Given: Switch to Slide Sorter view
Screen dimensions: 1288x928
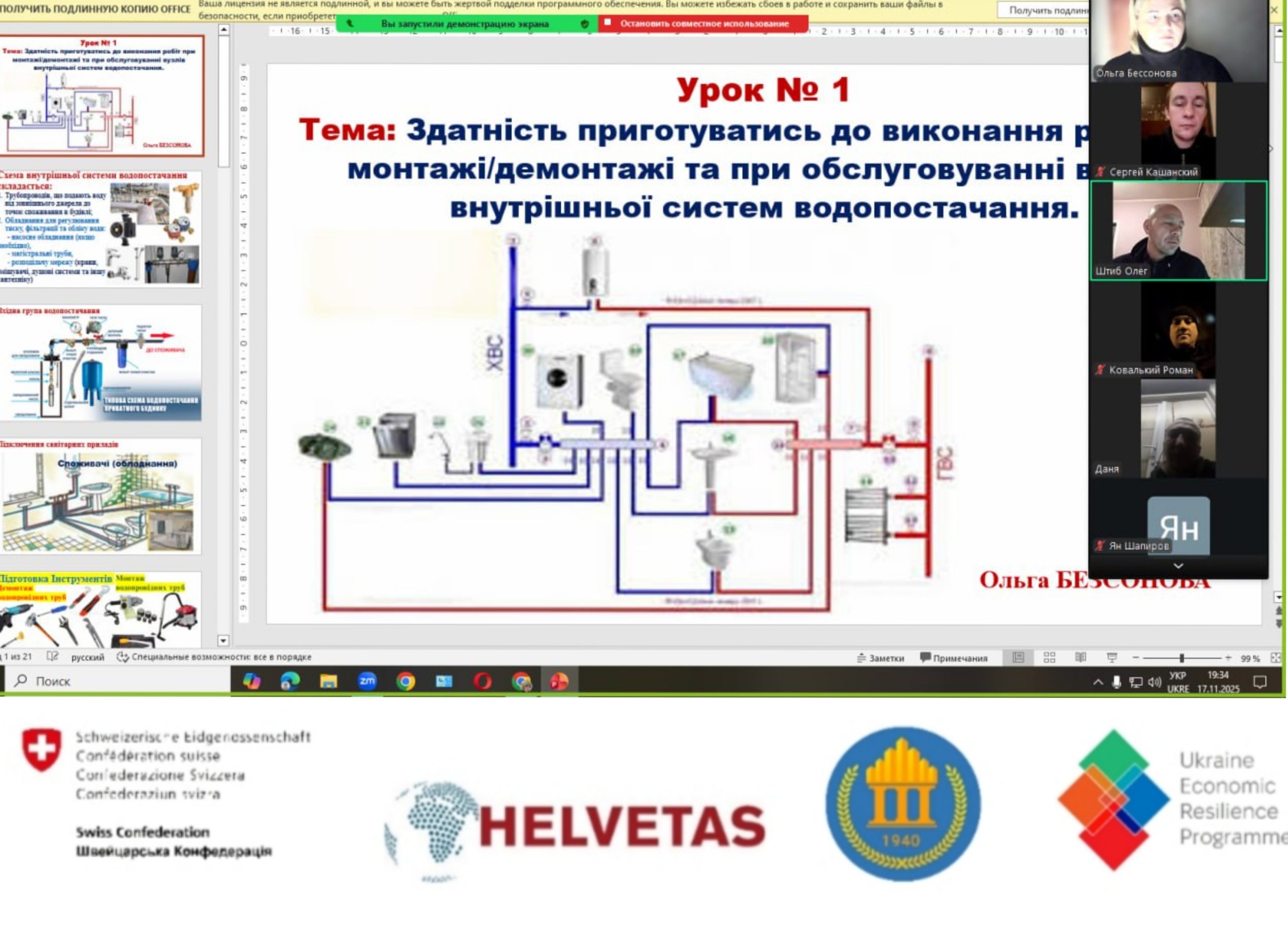Looking at the screenshot, I should click(x=1049, y=658).
